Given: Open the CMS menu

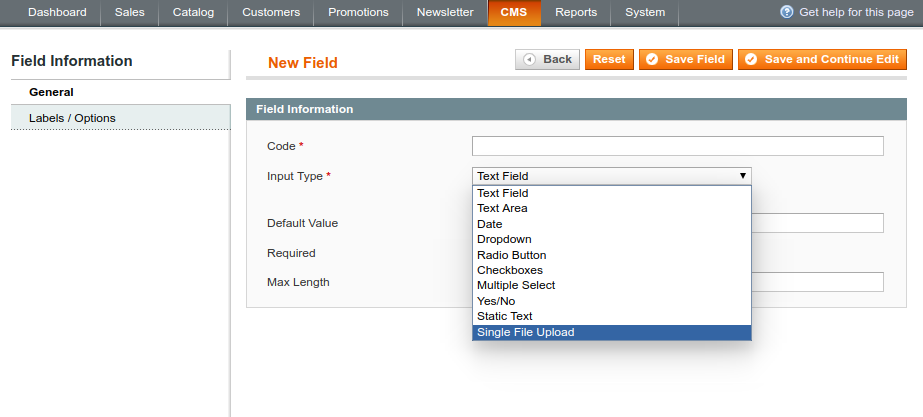Looking at the screenshot, I should (515, 13).
